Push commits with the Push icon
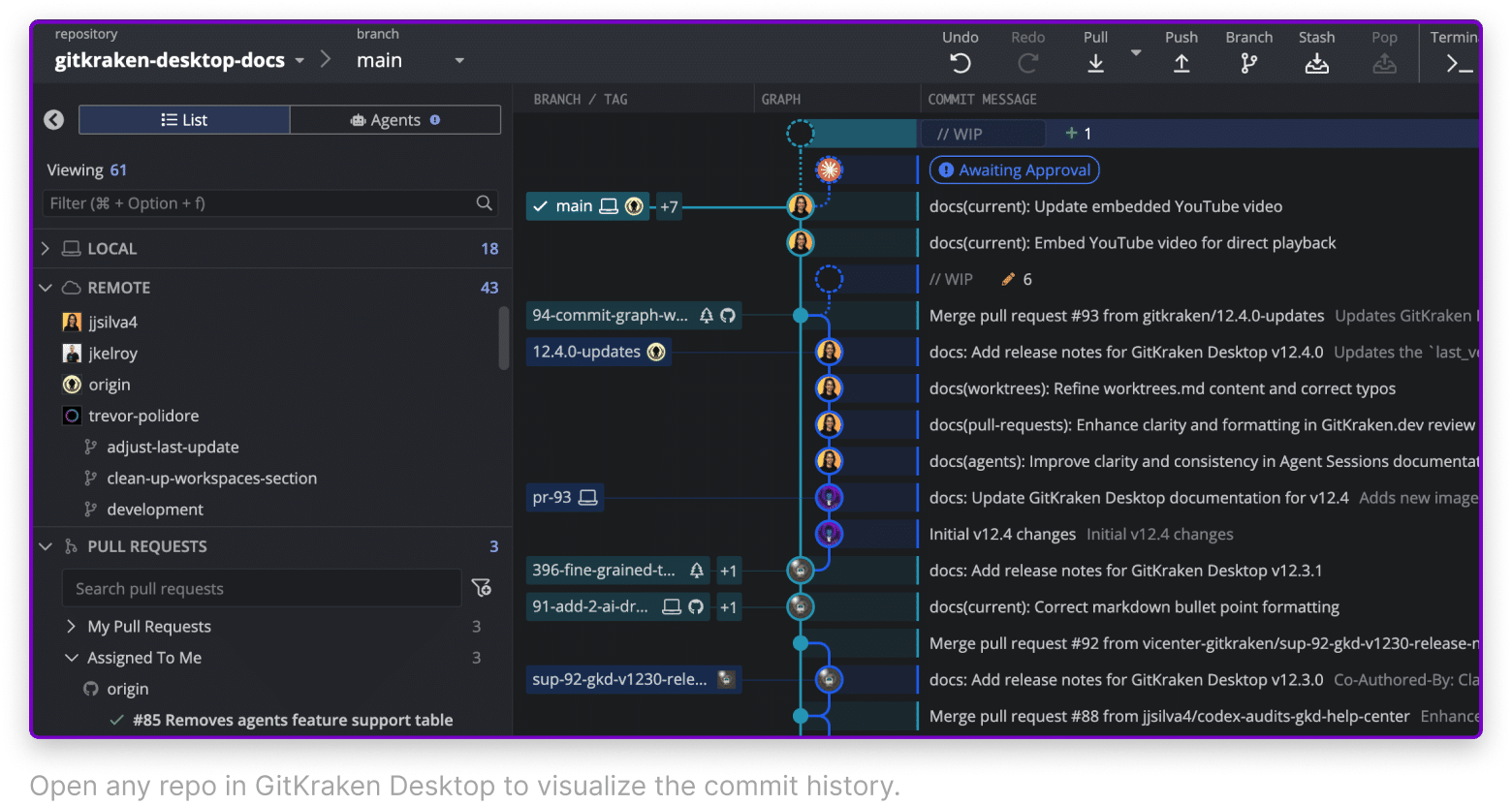Image resolution: width=1512 pixels, height=805 pixels. (x=1181, y=64)
